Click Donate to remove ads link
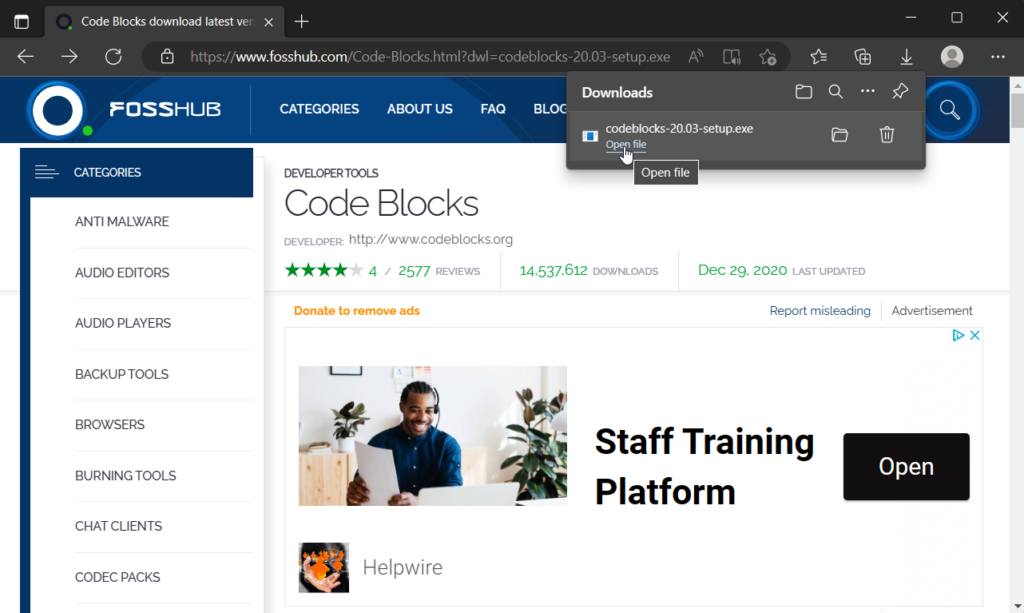 [x=357, y=311]
